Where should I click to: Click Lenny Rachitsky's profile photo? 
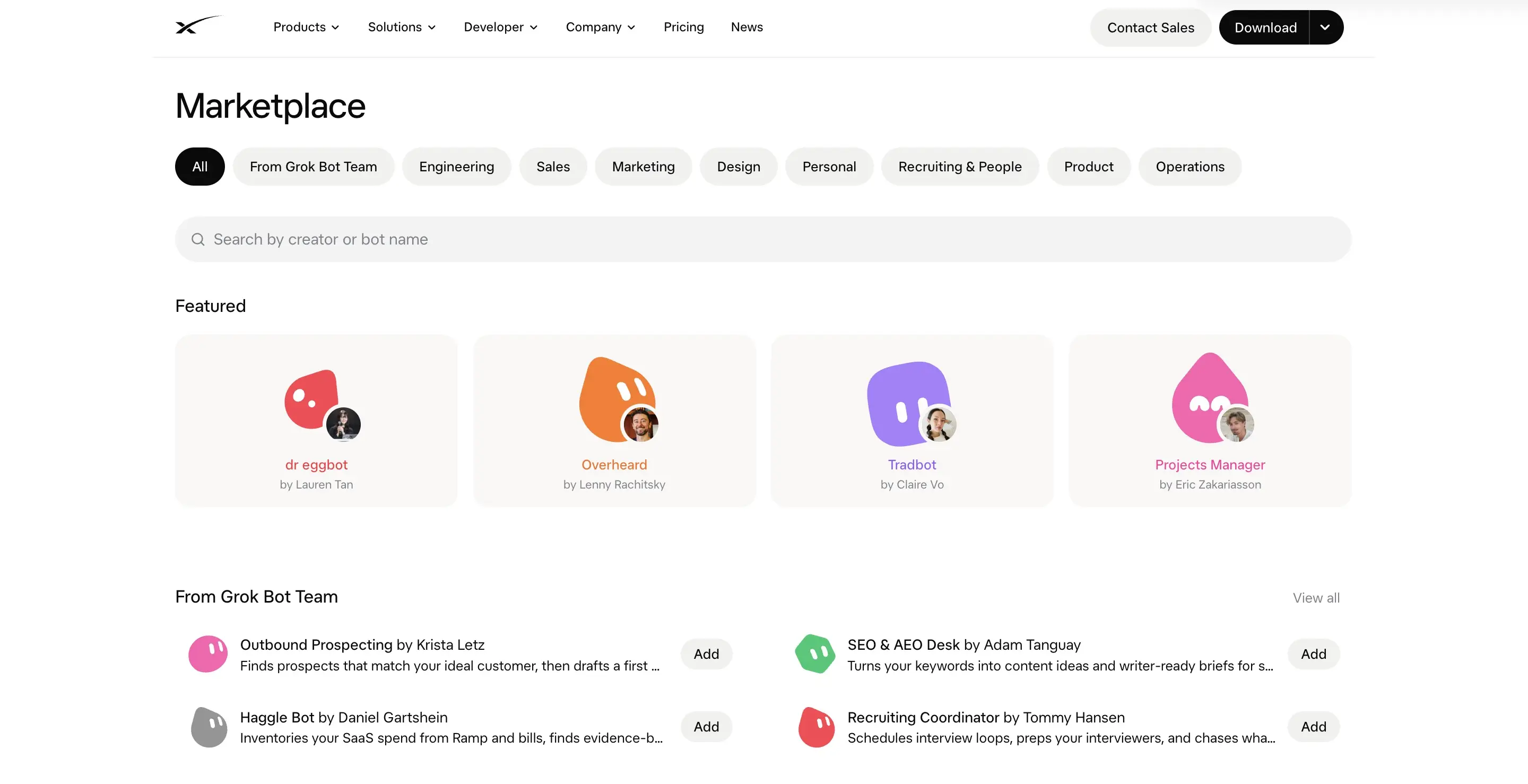coord(640,424)
